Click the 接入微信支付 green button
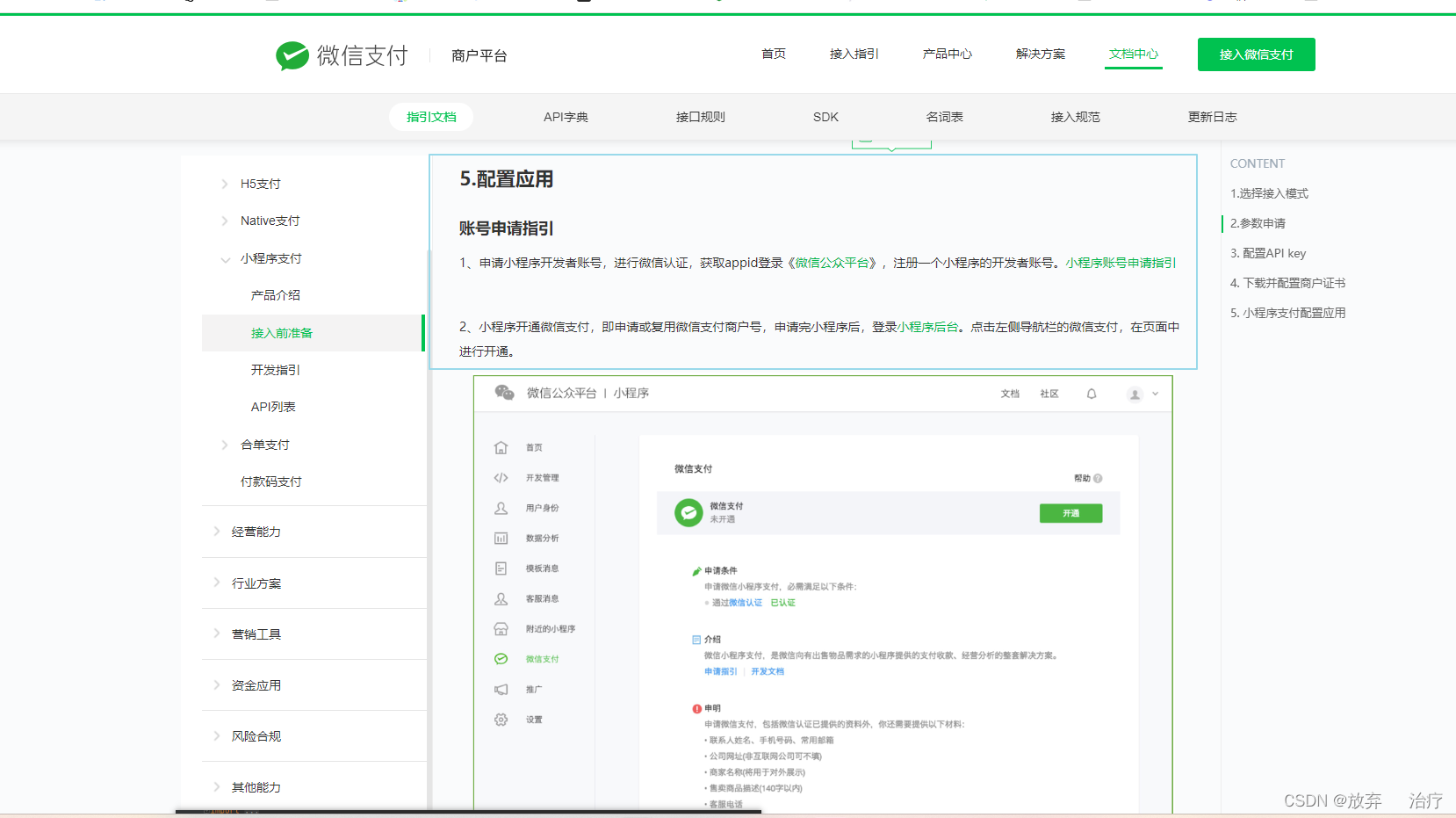Screen dimensions: 1456x818 1257,54
